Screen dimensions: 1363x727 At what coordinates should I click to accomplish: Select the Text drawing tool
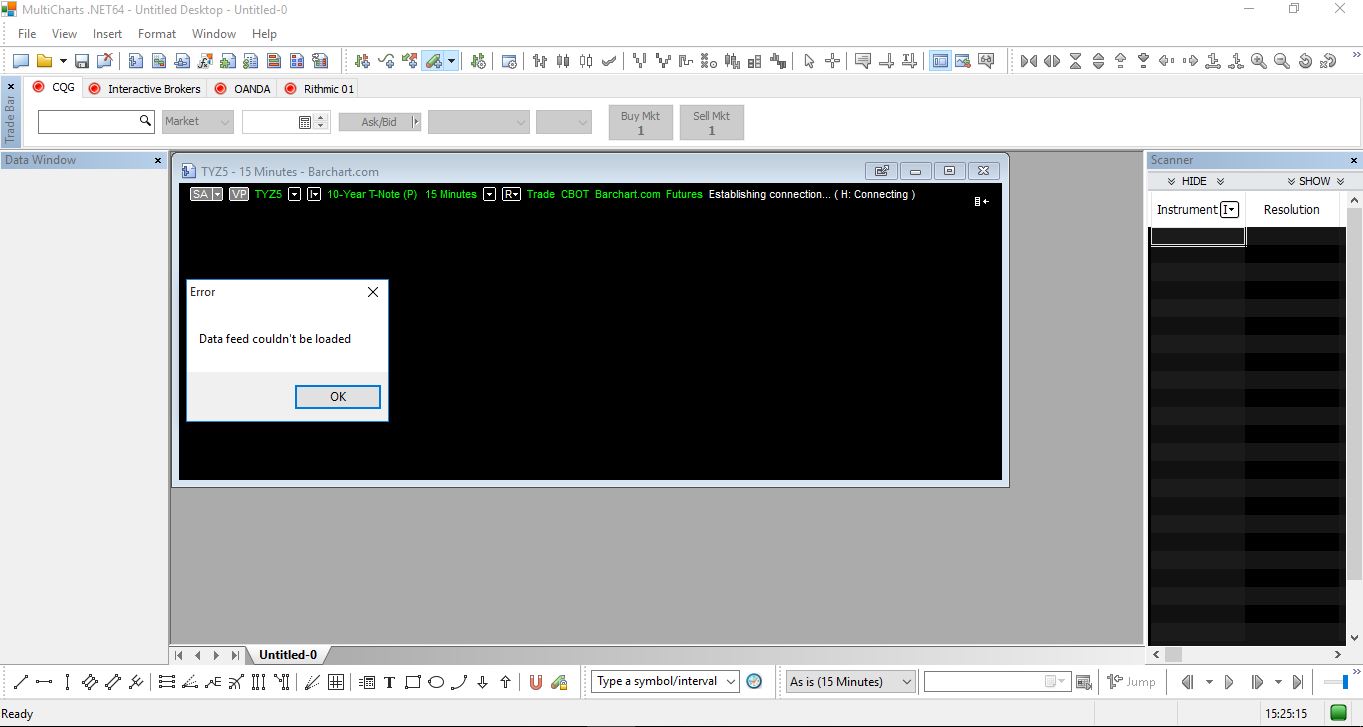pos(389,682)
